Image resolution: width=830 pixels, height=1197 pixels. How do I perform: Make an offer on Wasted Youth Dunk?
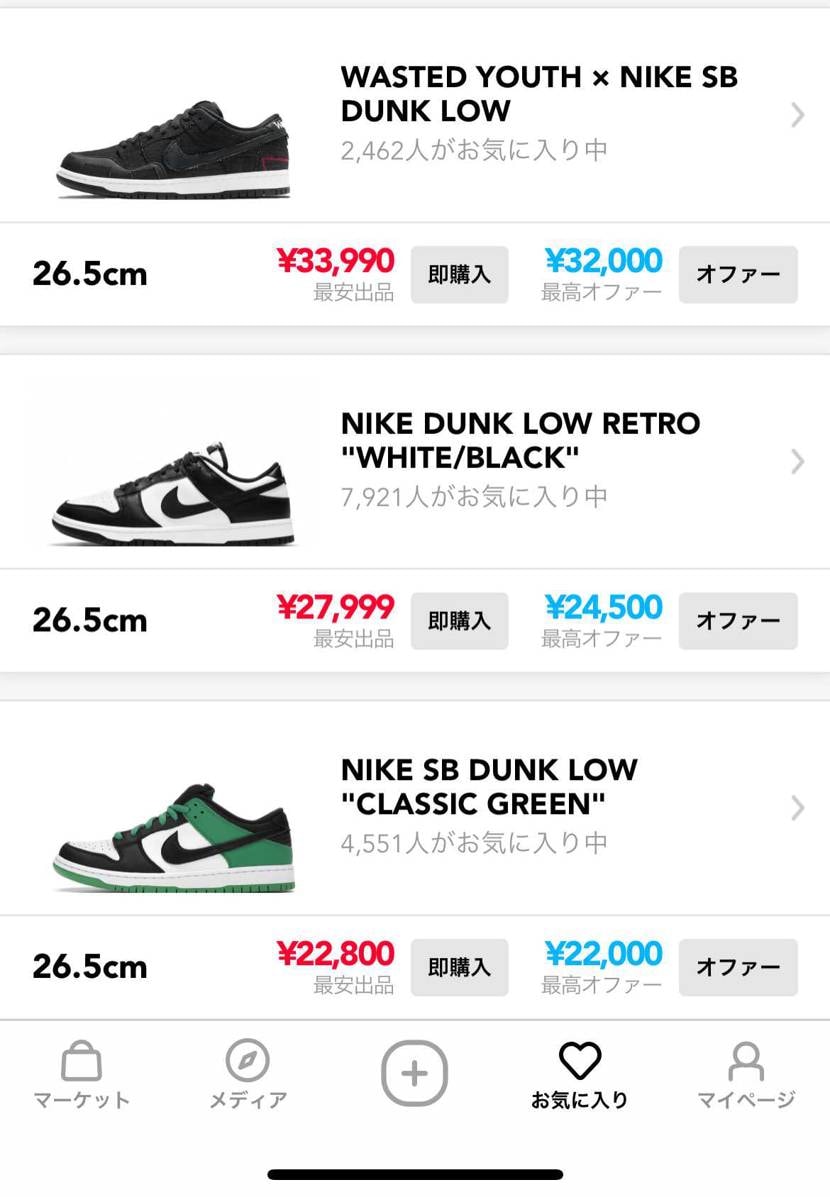[x=738, y=274]
